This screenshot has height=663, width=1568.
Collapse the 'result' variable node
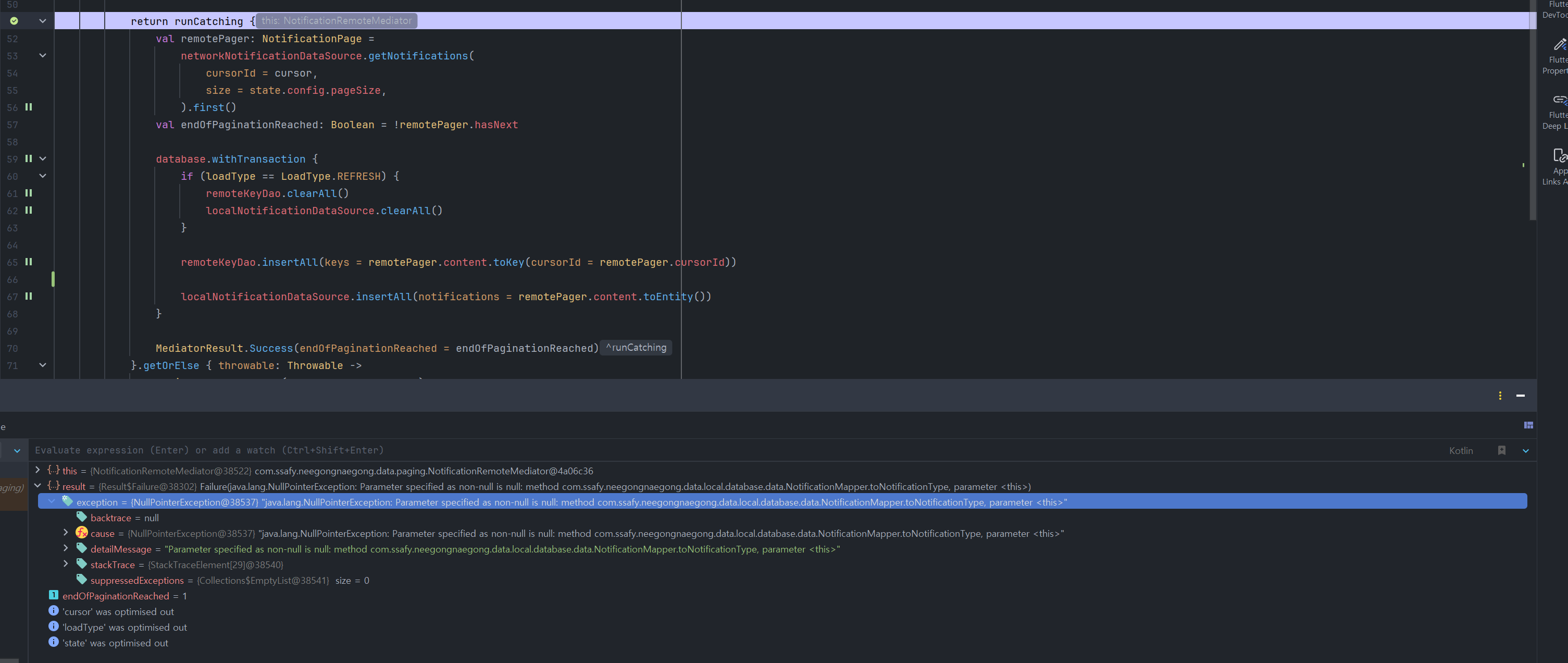click(38, 486)
